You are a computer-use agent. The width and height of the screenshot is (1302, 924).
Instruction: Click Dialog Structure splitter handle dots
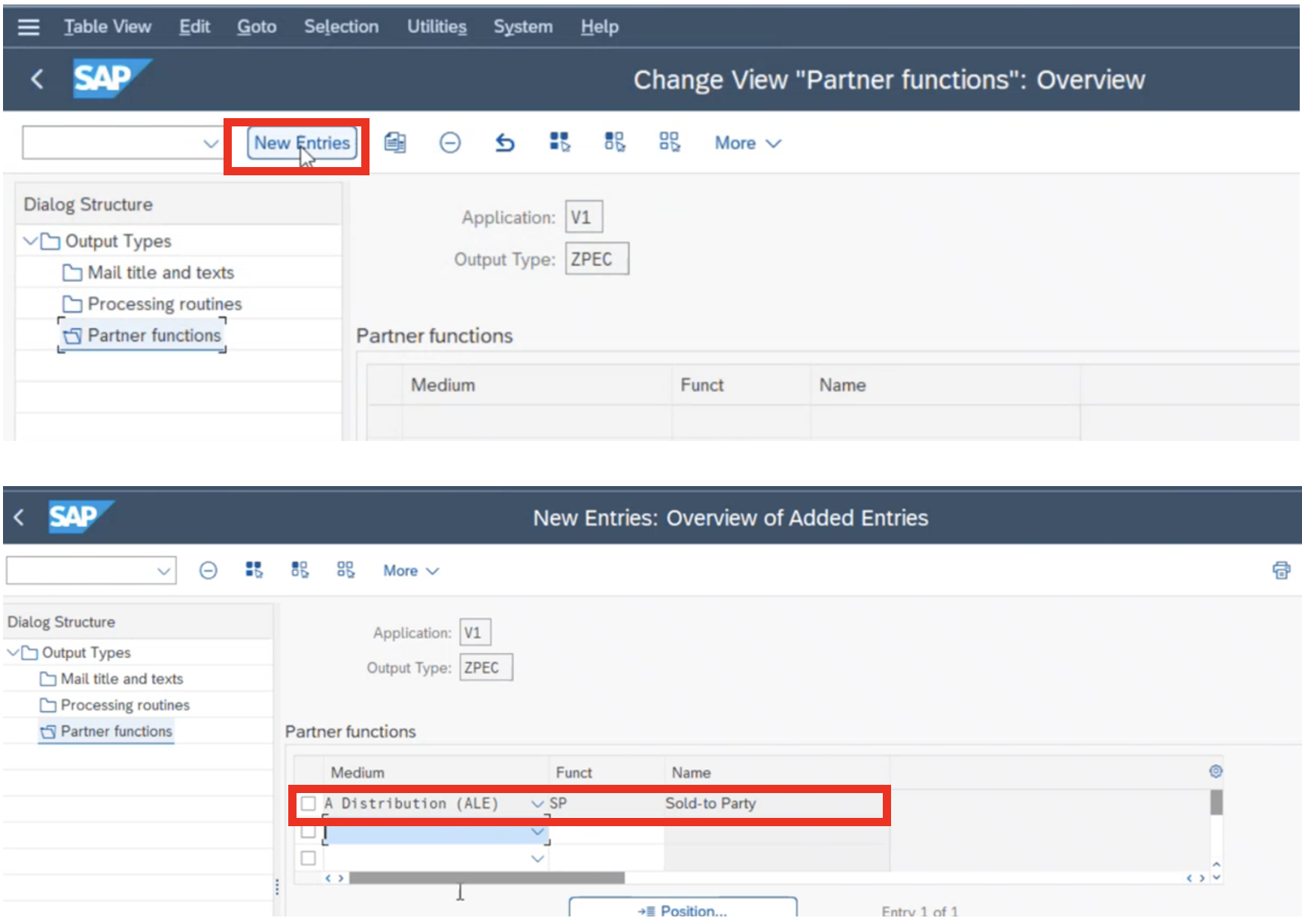click(x=277, y=887)
